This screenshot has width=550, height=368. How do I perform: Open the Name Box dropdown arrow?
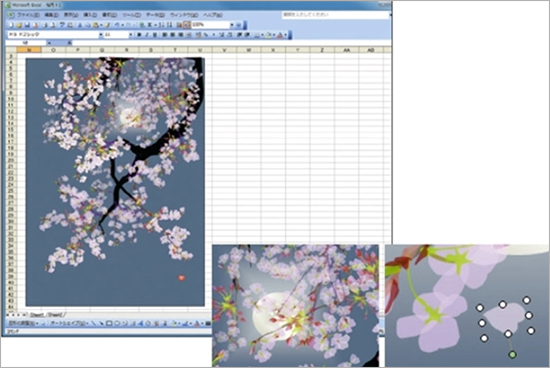[x=49, y=43]
